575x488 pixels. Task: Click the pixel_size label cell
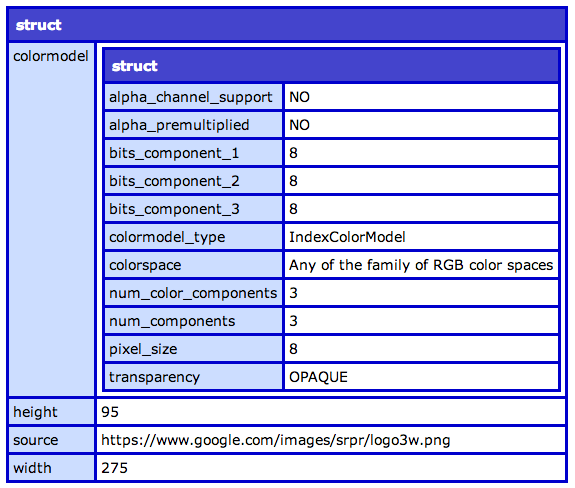pos(193,349)
